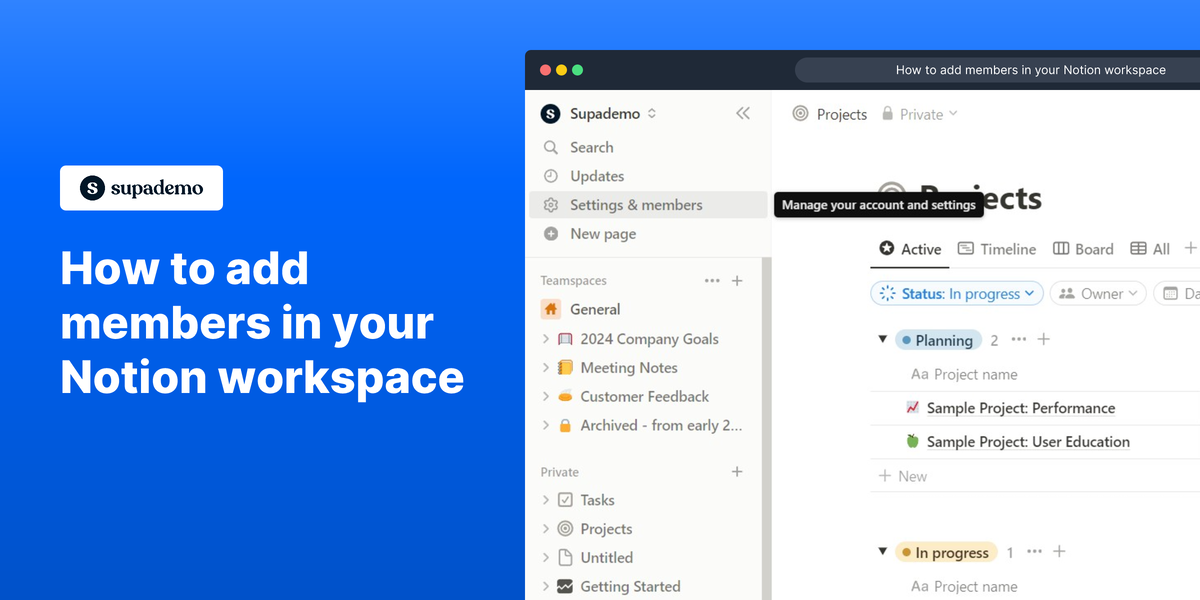1200x600 pixels.
Task: Open Settings & members via gear icon
Action: tap(550, 205)
